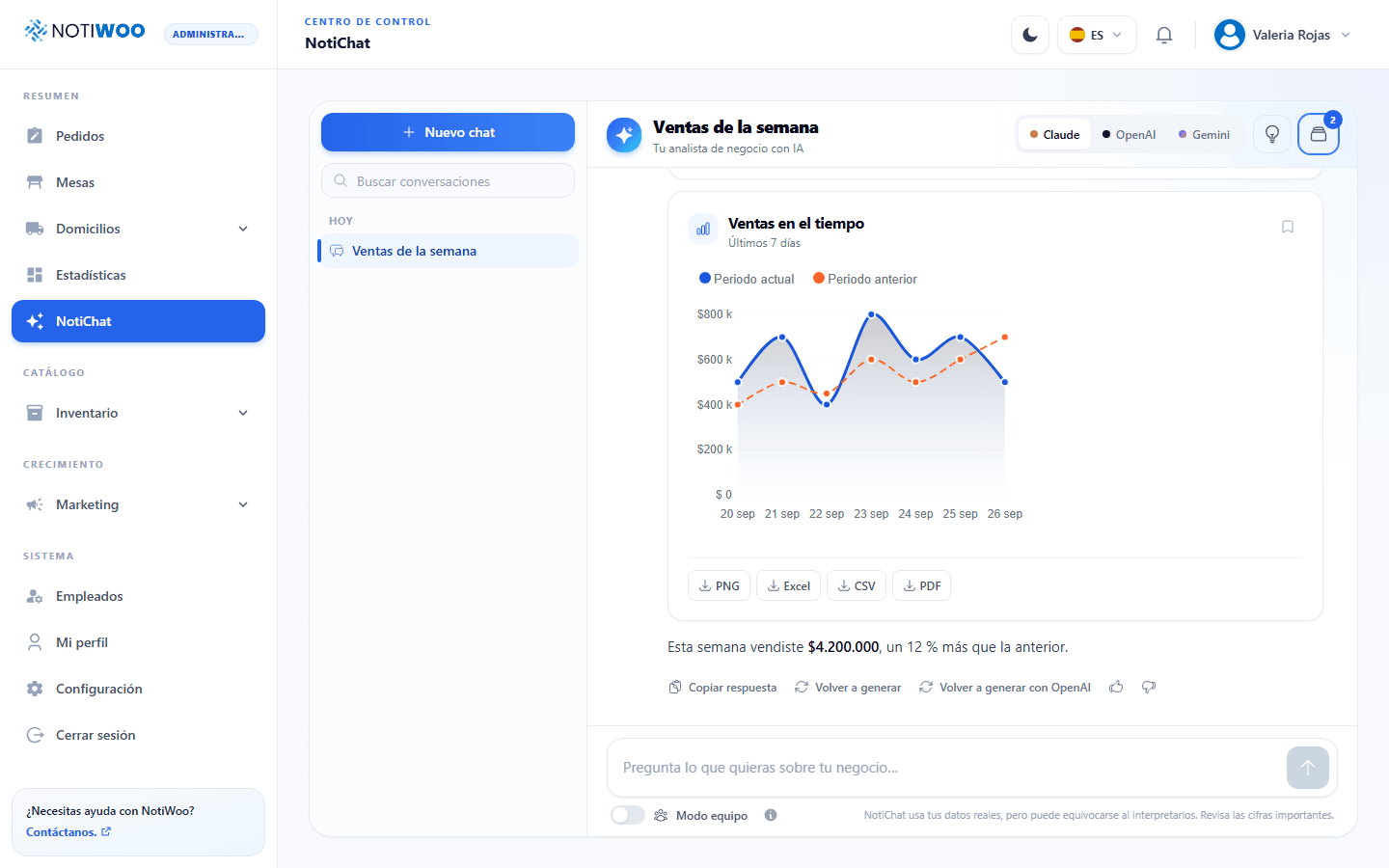Bookmark the Ventas en el tiempo chart

pyautogui.click(x=1288, y=227)
